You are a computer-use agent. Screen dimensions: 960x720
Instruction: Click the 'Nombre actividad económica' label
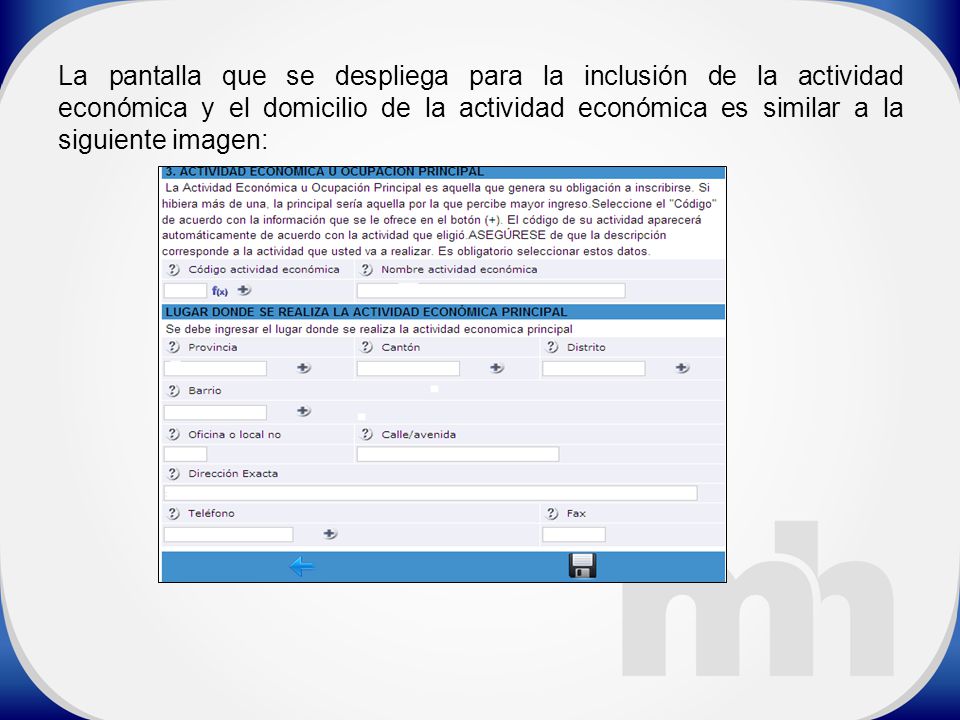[459, 269]
